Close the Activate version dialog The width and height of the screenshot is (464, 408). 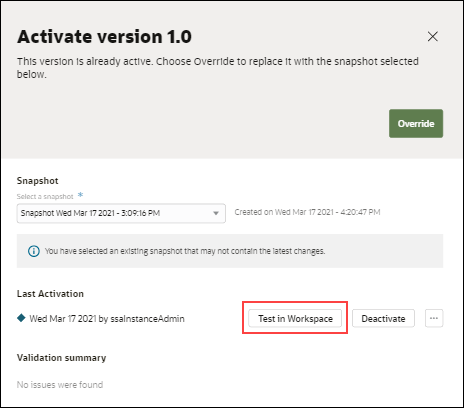433,36
